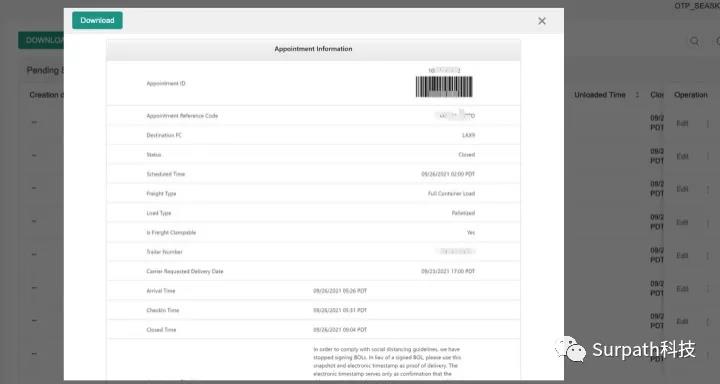The image size is (720, 384).
Task: Click the Carrier Requested Delivery Date label
Action: [185, 271]
